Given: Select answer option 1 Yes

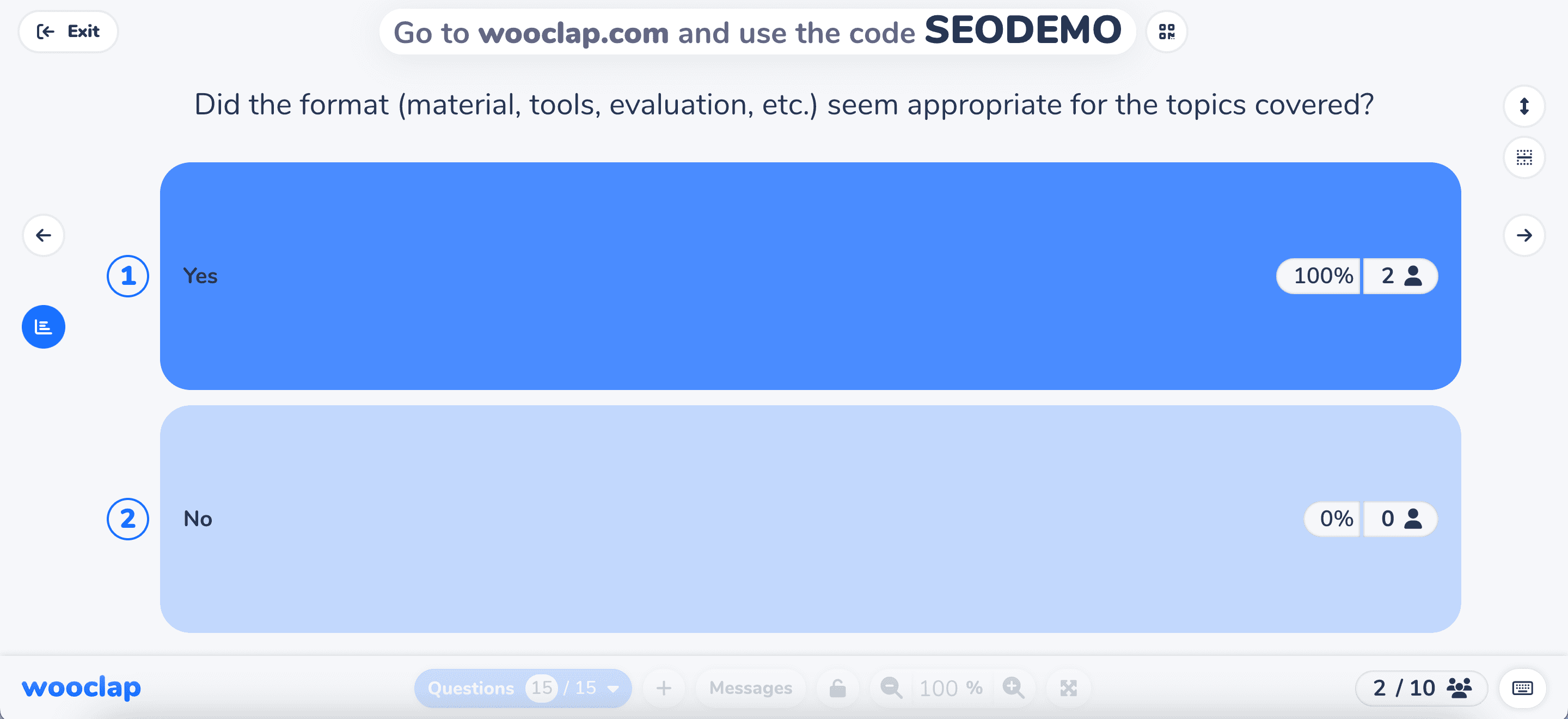Looking at the screenshot, I should pyautogui.click(x=810, y=276).
